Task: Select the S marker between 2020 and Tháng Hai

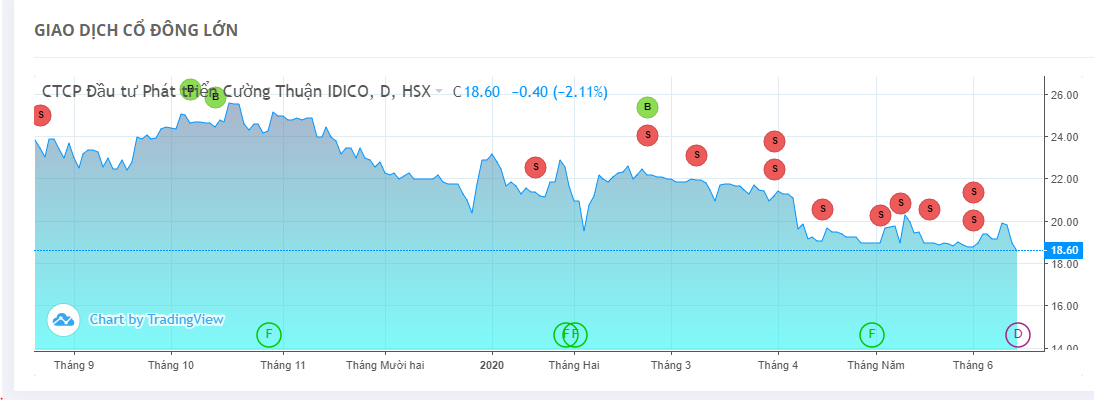Action: click(x=535, y=167)
